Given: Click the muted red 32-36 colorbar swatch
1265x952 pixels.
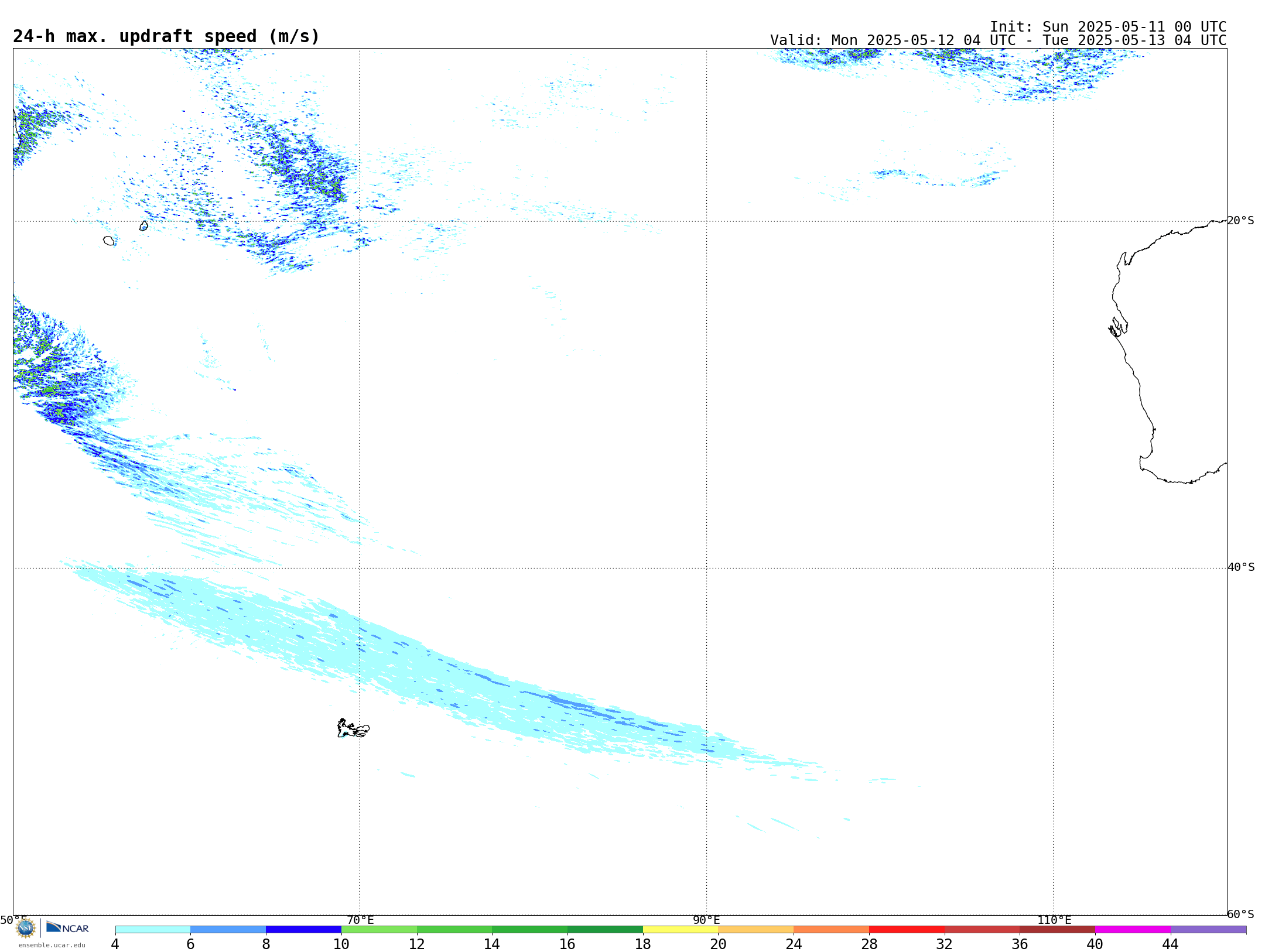Looking at the screenshot, I should click(982, 930).
